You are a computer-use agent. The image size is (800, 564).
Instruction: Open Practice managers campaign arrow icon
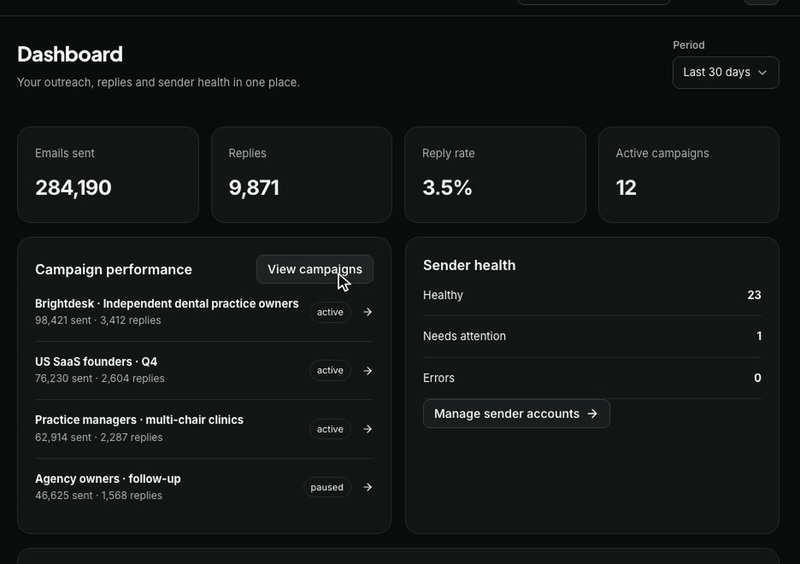pos(367,429)
